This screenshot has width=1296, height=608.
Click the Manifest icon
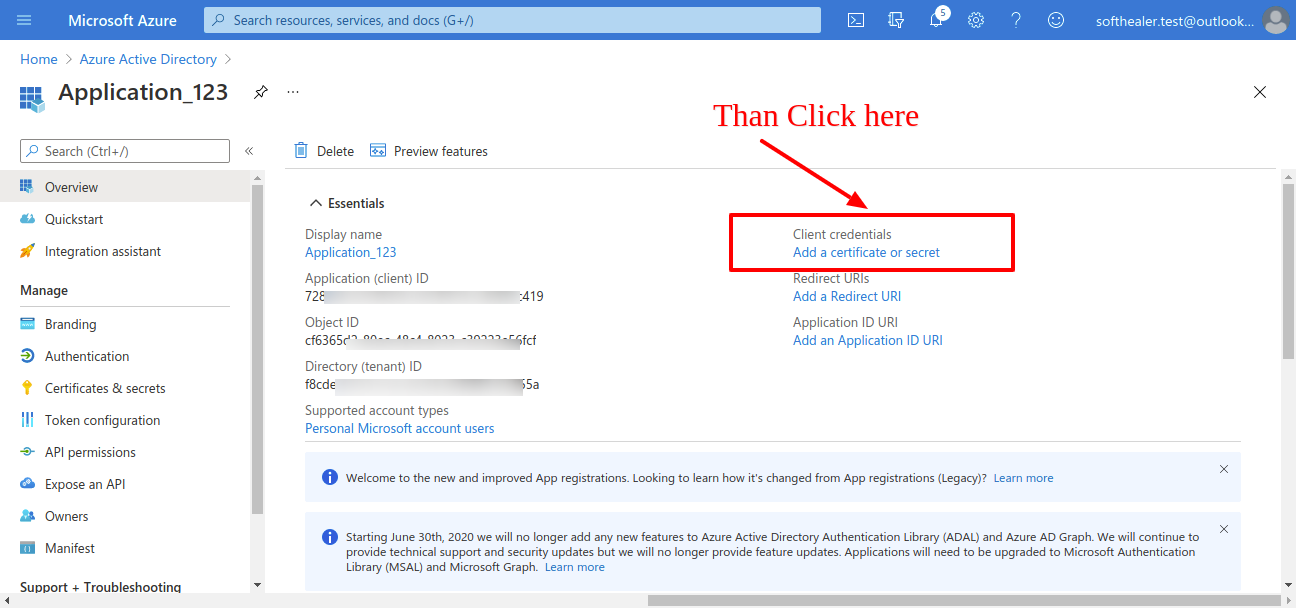coord(27,548)
